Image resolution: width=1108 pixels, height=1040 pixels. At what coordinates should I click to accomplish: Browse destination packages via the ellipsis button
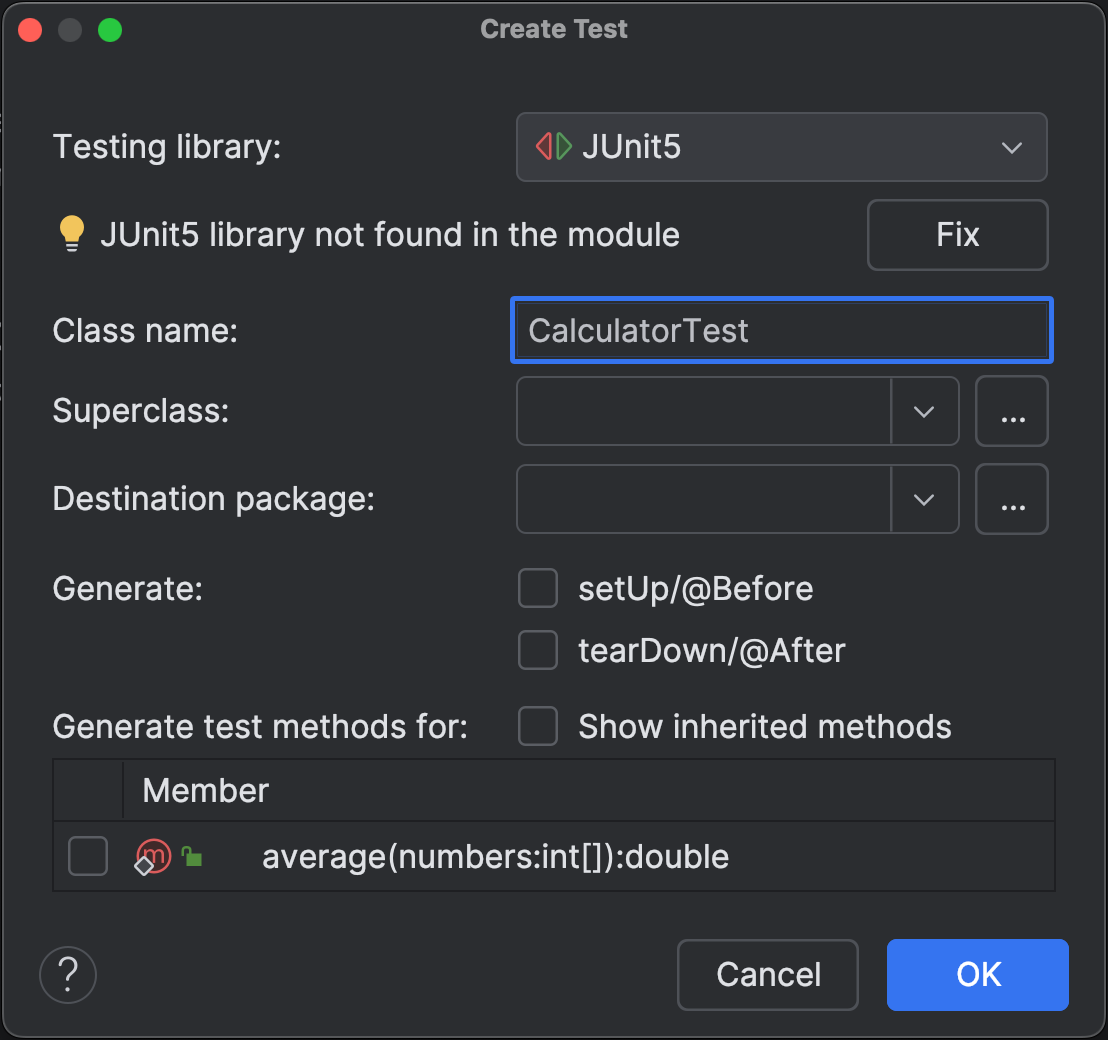[1012, 499]
